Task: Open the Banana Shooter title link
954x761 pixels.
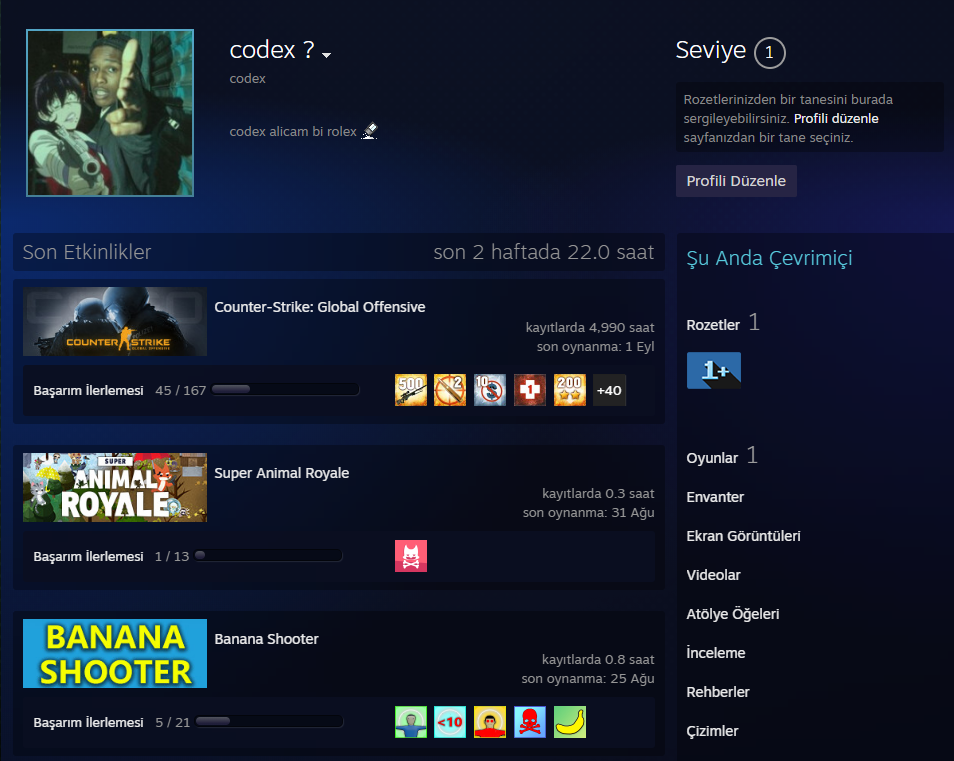Action: point(266,639)
